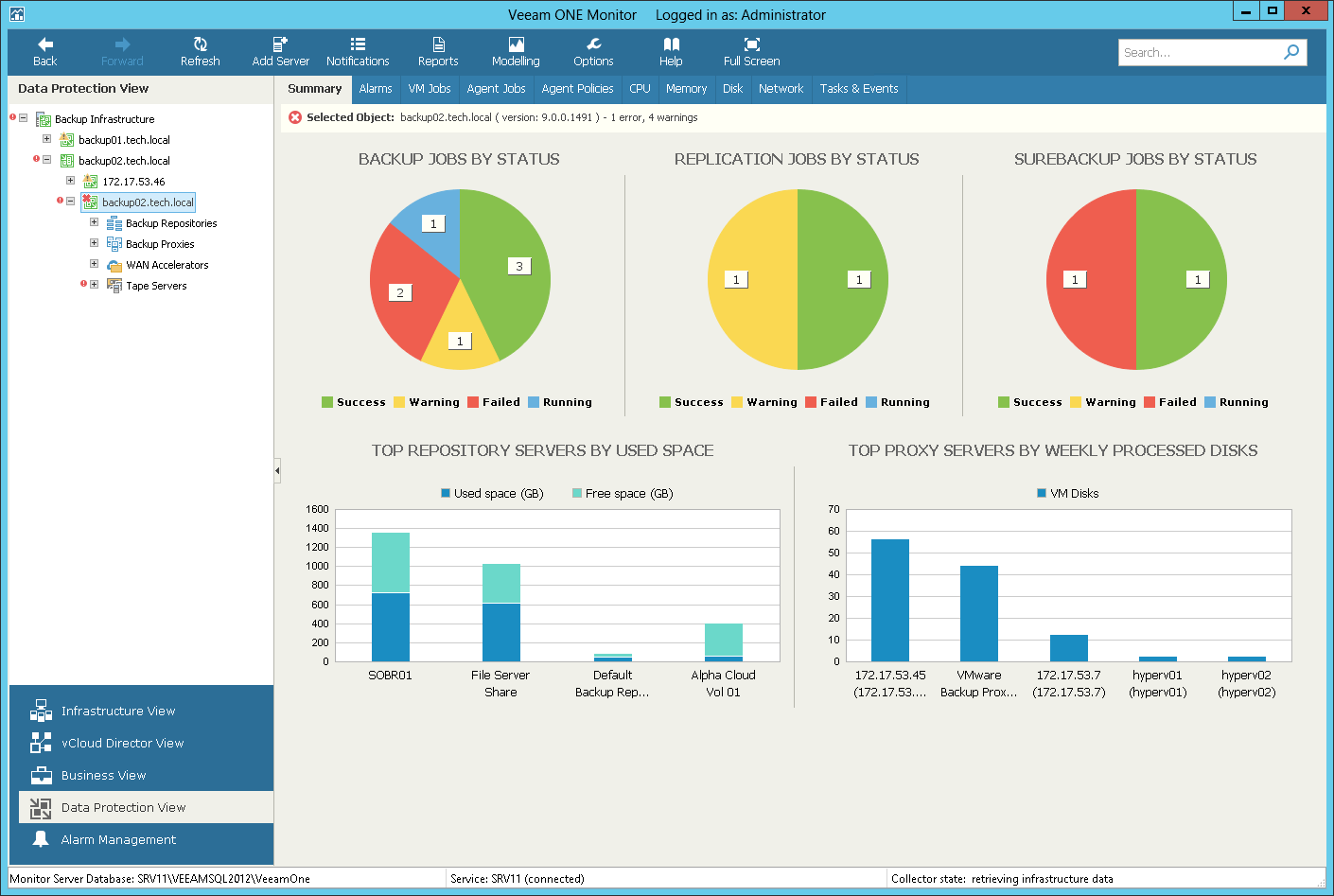Expand the backup01.tech.local node
The height and width of the screenshot is (896, 1334).
(46, 139)
